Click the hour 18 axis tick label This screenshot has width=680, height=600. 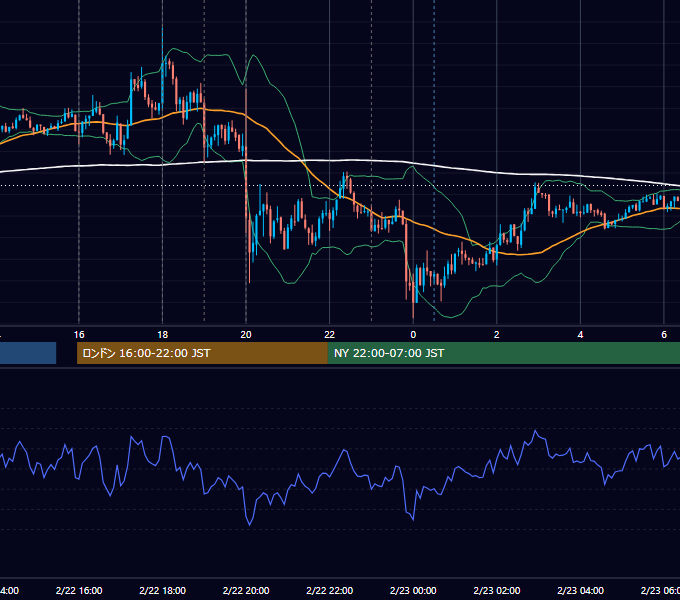pos(163,335)
